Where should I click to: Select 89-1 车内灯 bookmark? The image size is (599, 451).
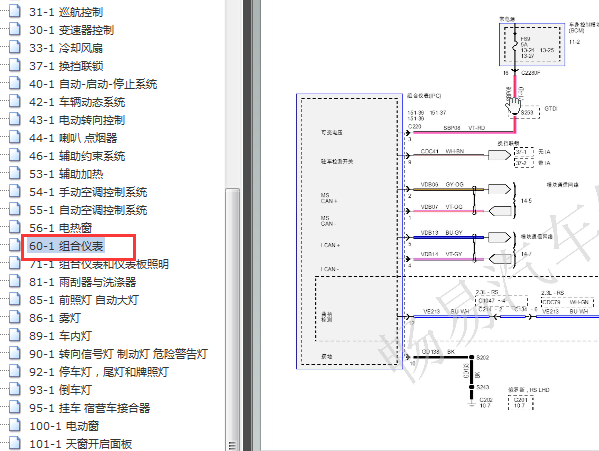tap(60, 336)
